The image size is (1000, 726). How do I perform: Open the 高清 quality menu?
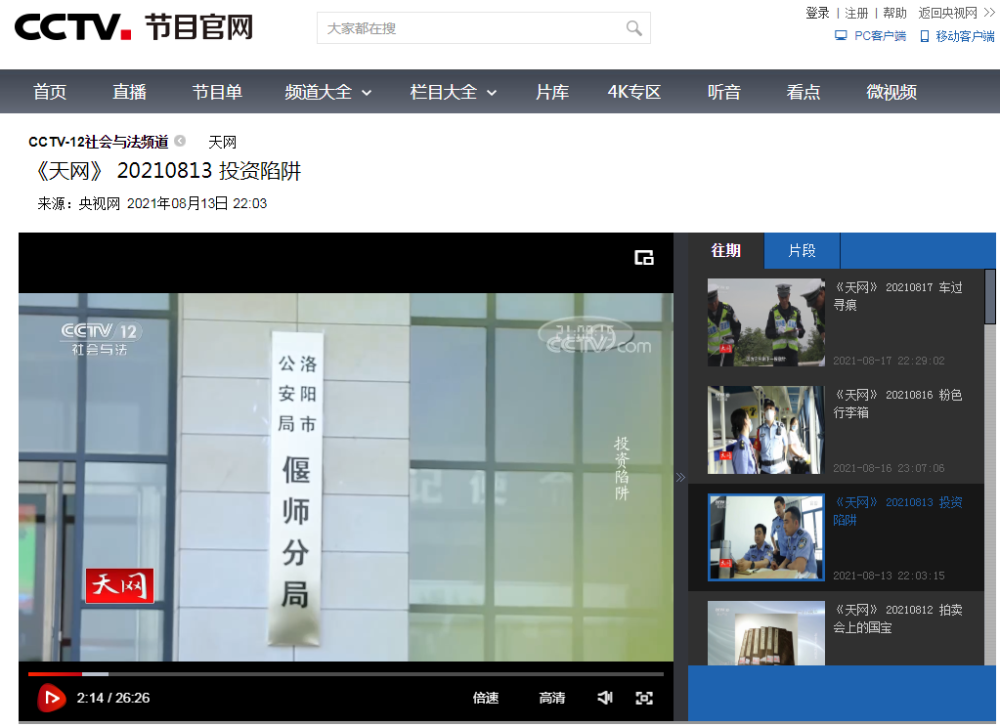coord(552,698)
